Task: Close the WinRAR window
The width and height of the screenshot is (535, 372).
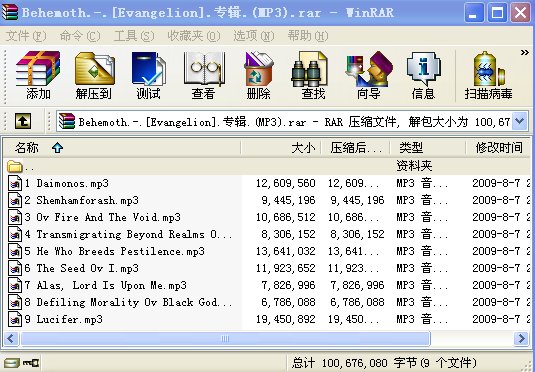Action: click(520, 13)
